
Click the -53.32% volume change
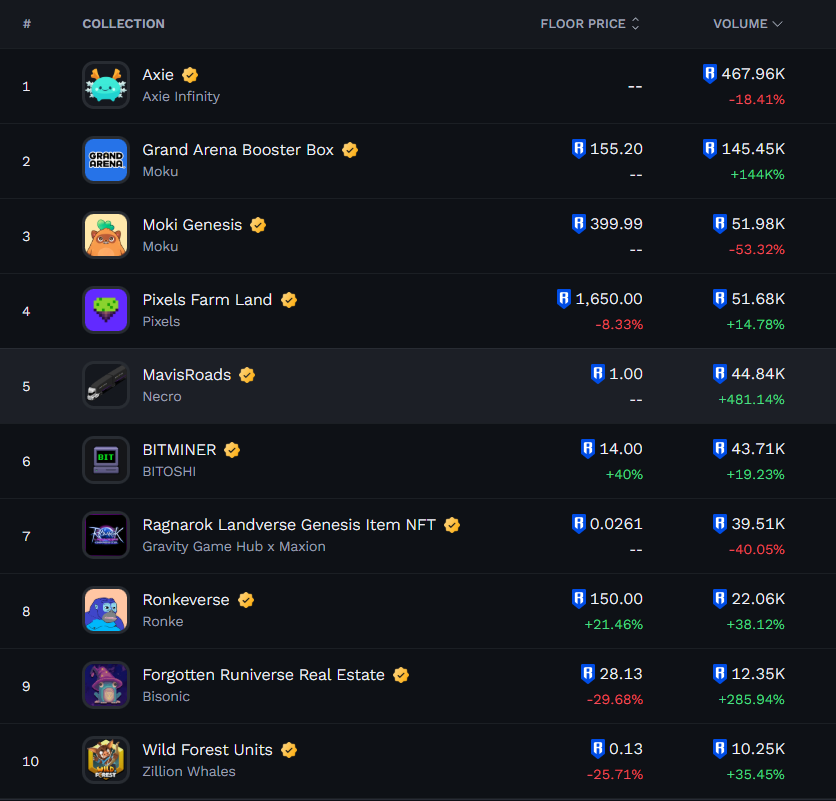[x=757, y=250]
